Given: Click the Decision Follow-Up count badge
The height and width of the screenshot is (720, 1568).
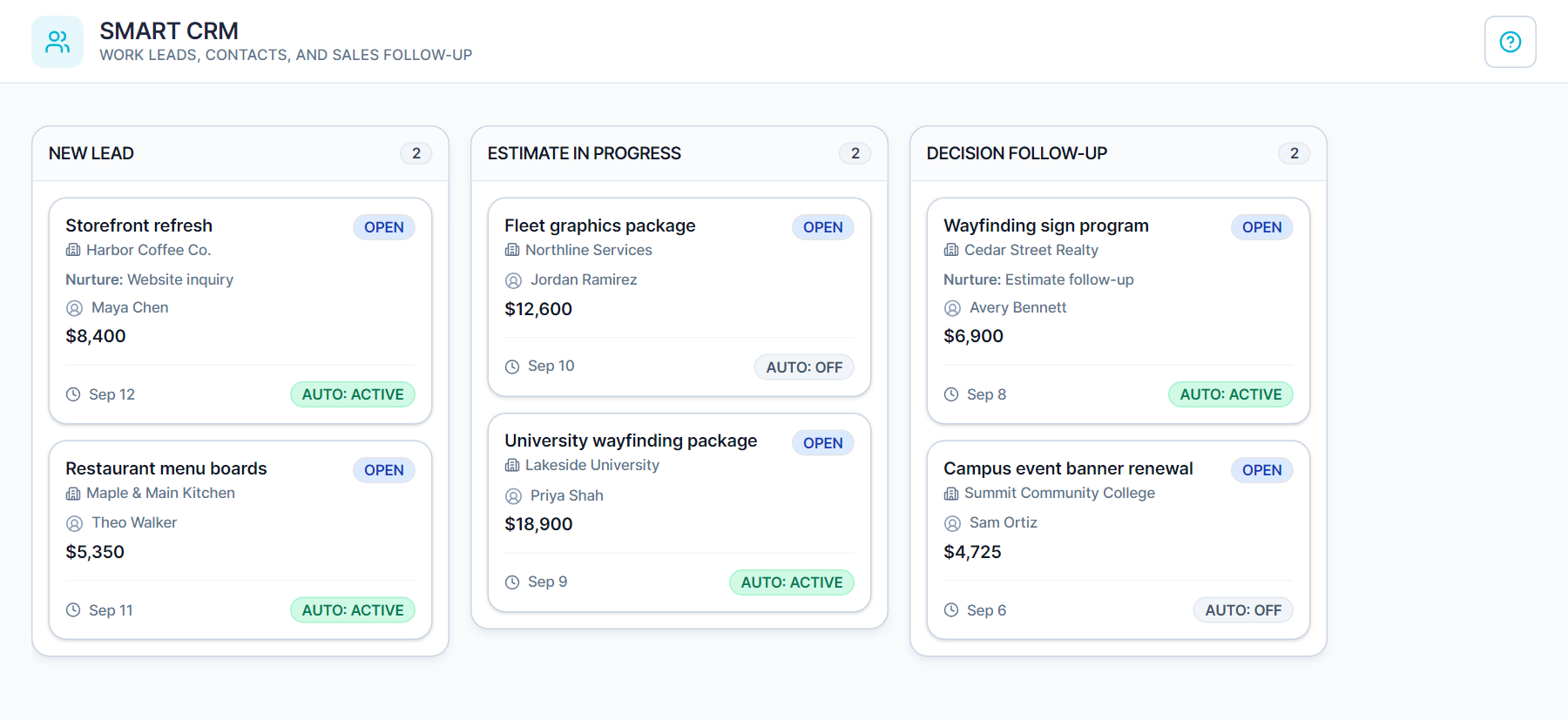Looking at the screenshot, I should tap(1294, 153).
